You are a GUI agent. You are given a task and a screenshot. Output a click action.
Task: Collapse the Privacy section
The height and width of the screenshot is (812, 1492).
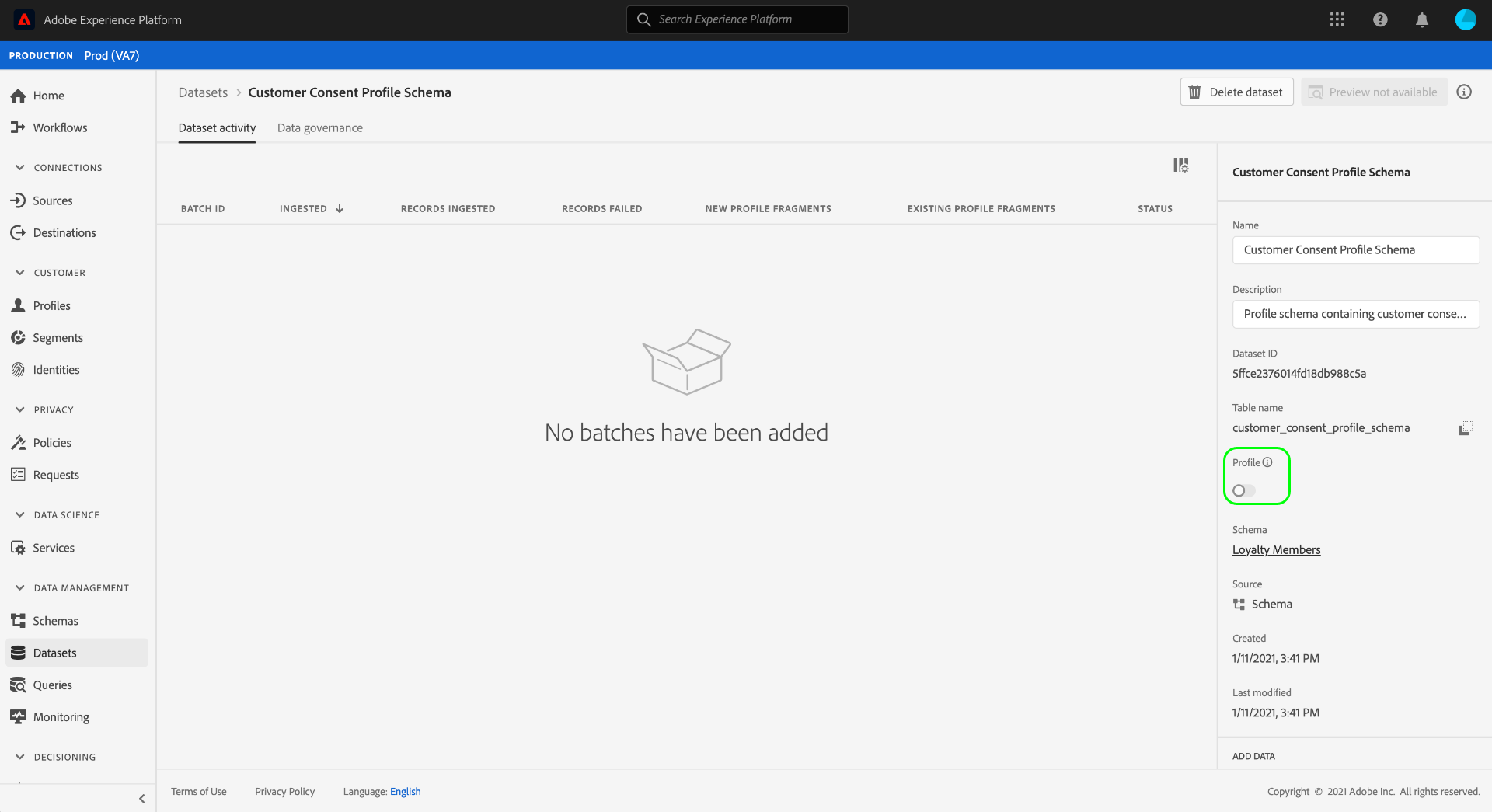tap(20, 409)
